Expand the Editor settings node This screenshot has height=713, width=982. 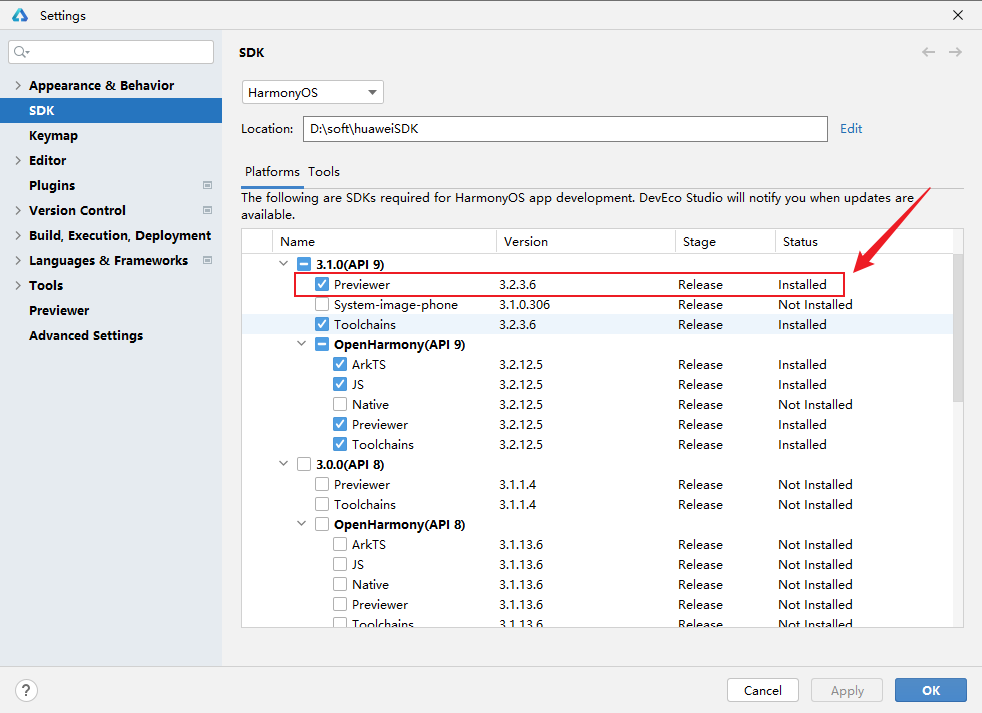(x=18, y=160)
